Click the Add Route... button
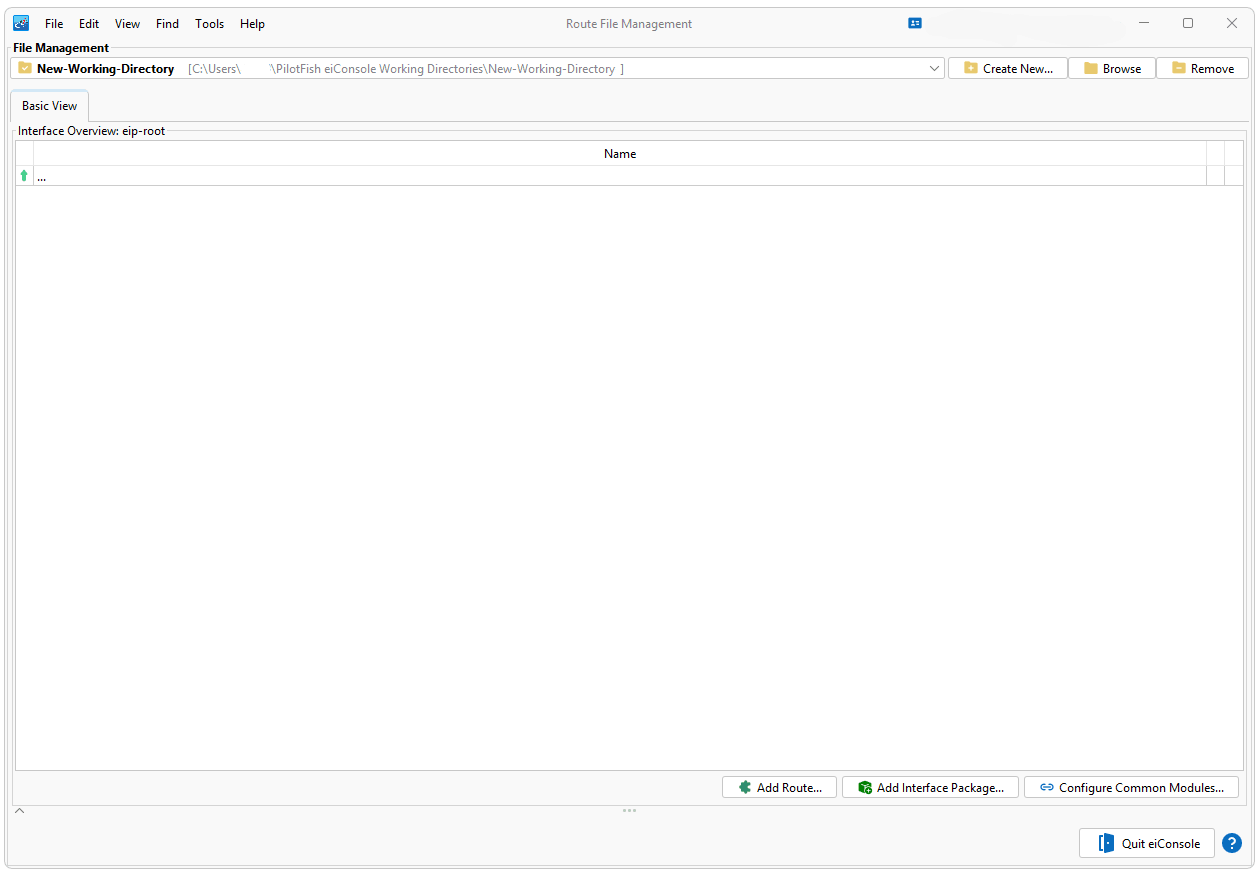 (779, 787)
